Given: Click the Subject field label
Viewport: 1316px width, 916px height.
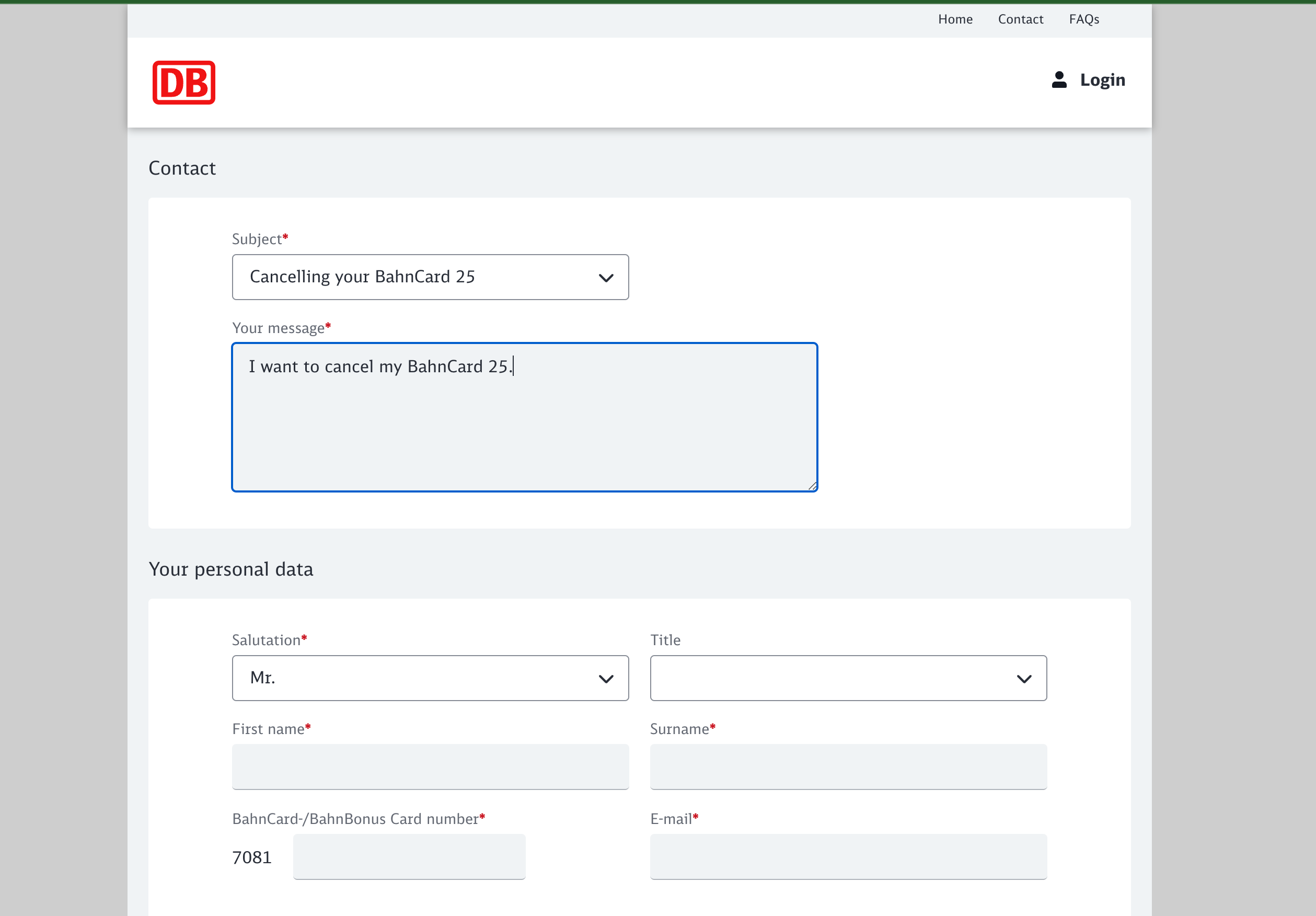Looking at the screenshot, I should point(260,239).
